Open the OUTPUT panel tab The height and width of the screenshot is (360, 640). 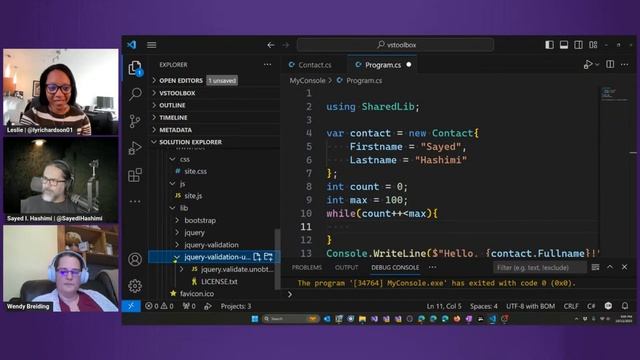coord(346,267)
